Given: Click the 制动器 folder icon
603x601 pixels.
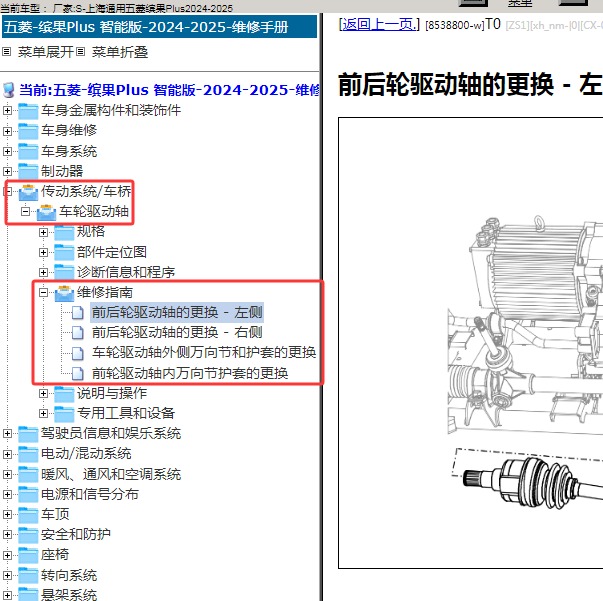Looking at the screenshot, I should (x=28, y=171).
